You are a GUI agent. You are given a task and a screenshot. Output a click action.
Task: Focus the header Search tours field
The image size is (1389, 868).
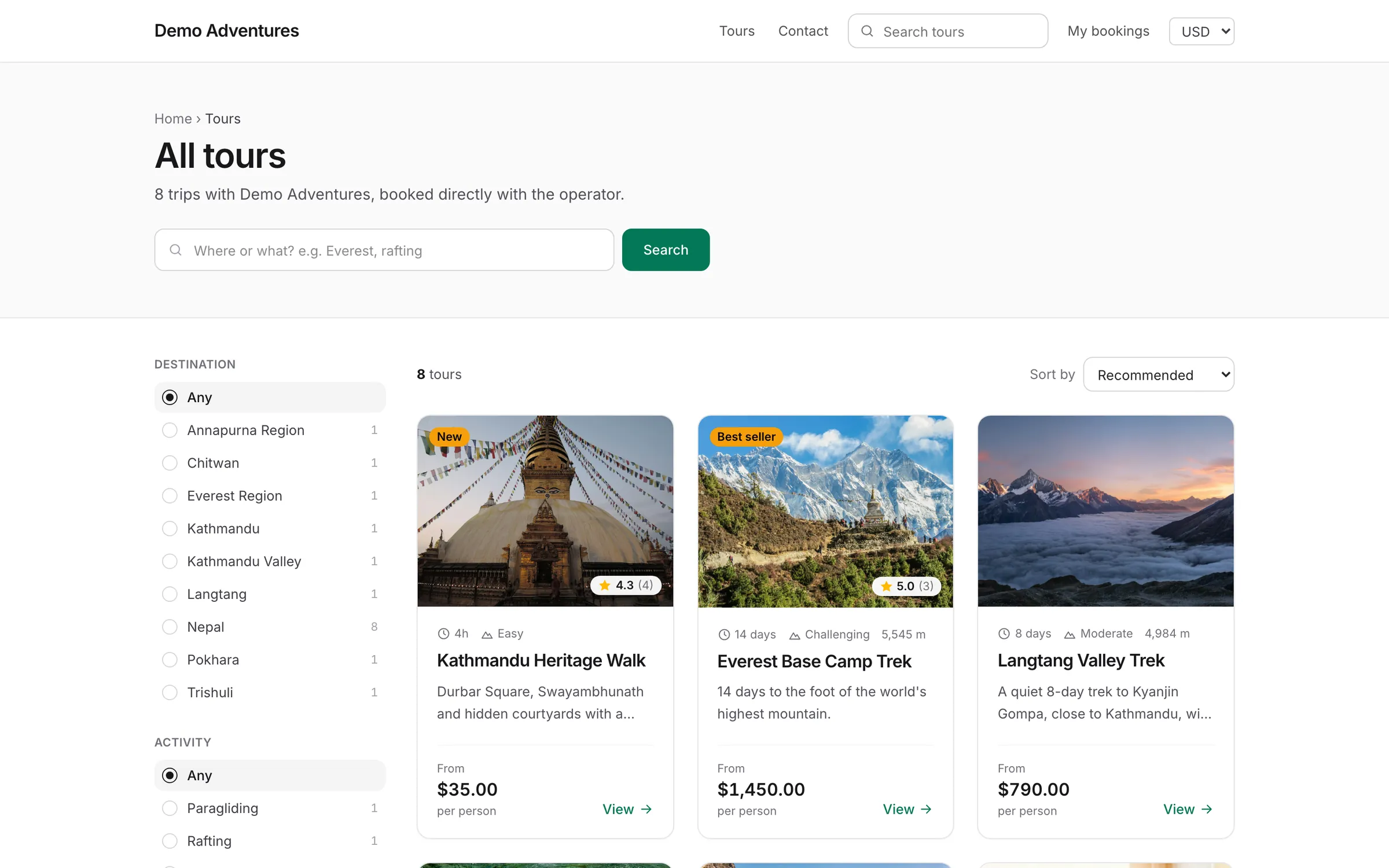[x=948, y=31]
